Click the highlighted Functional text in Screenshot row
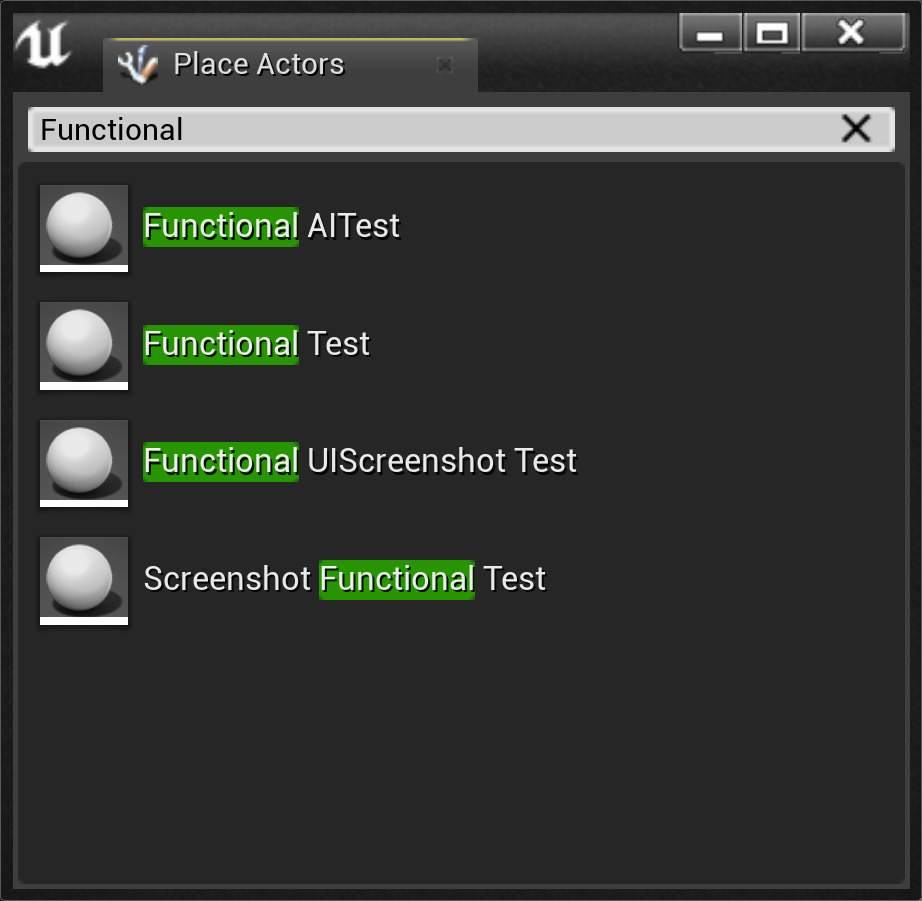 (x=397, y=580)
